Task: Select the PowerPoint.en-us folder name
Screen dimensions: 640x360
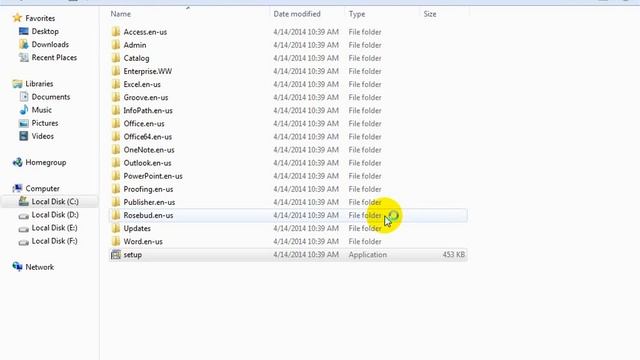Action: 153,176
